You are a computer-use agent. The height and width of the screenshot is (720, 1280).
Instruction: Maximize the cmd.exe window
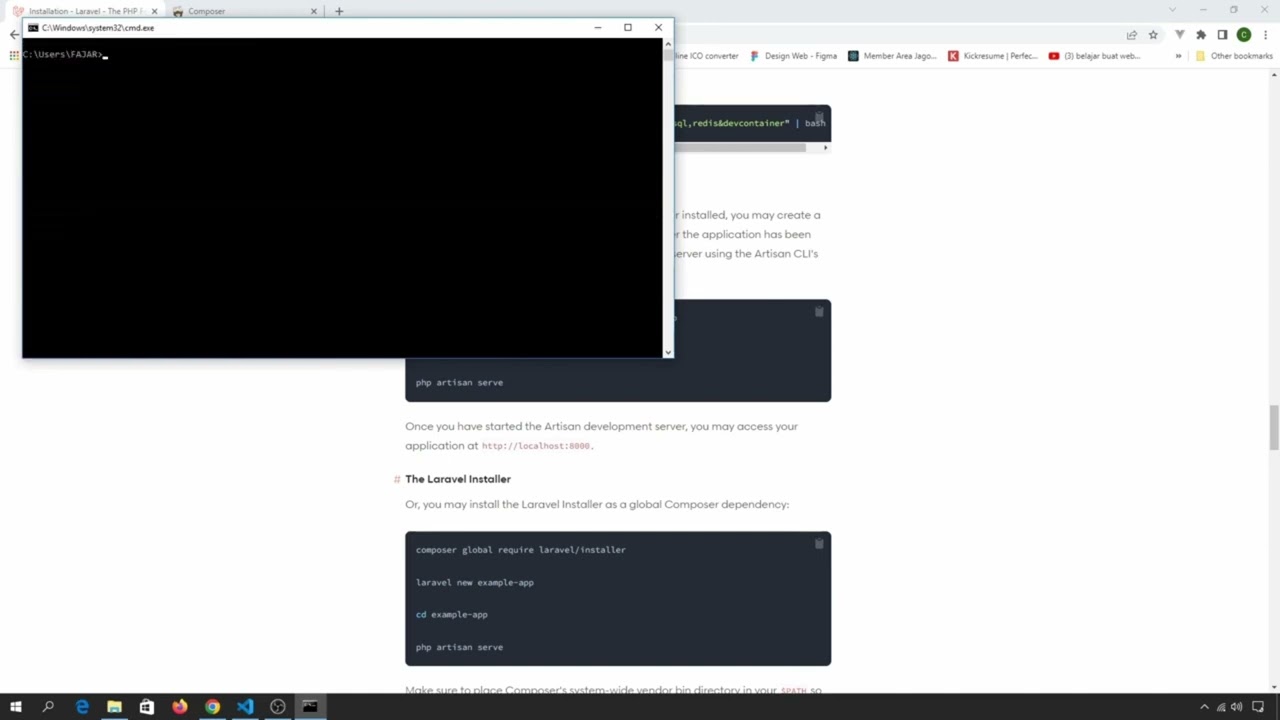(628, 28)
